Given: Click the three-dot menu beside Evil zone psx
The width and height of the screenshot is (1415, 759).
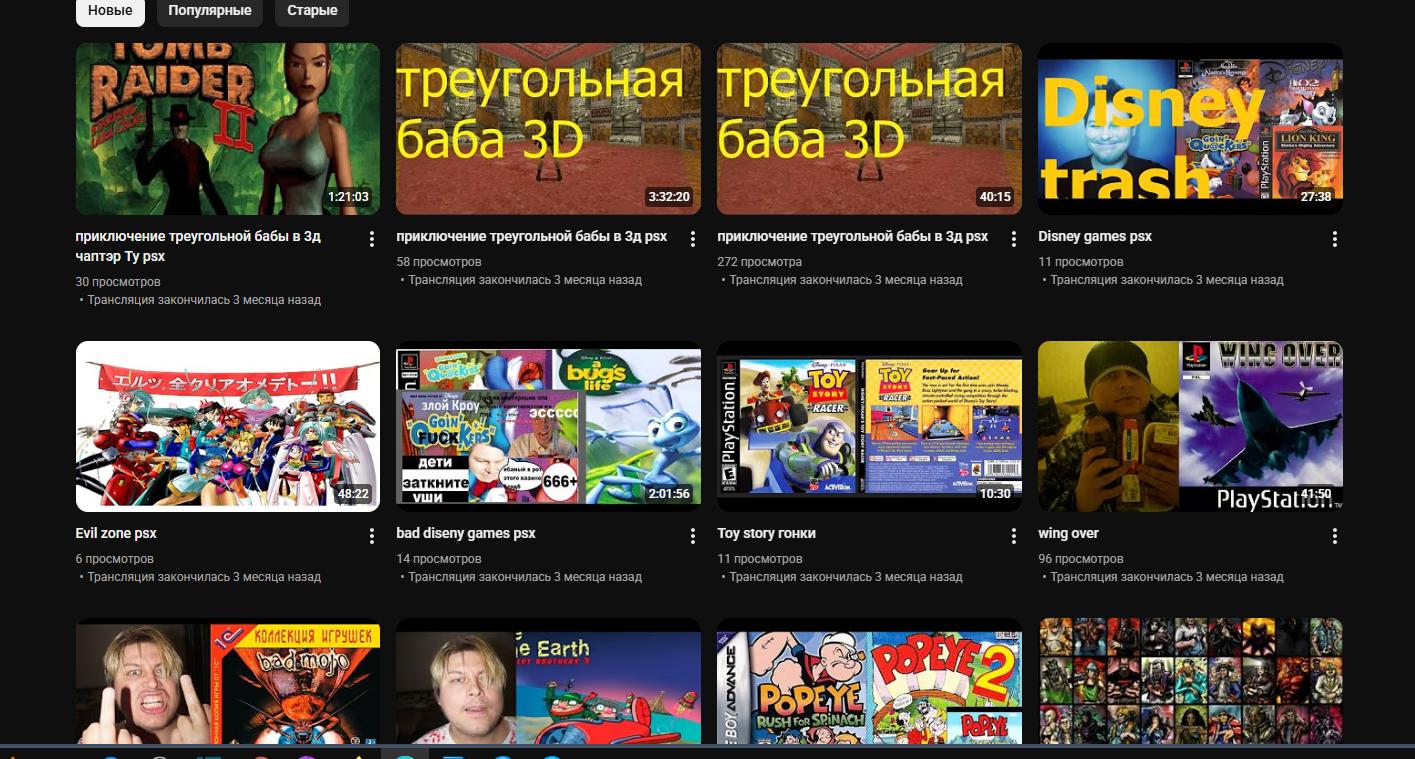Looking at the screenshot, I should pyautogui.click(x=372, y=536).
